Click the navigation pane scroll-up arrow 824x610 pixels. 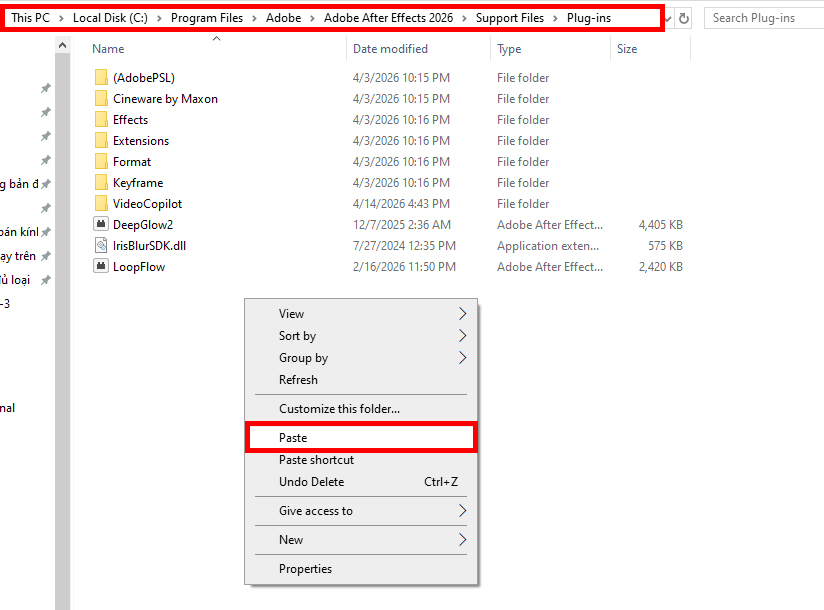pyautogui.click(x=63, y=46)
